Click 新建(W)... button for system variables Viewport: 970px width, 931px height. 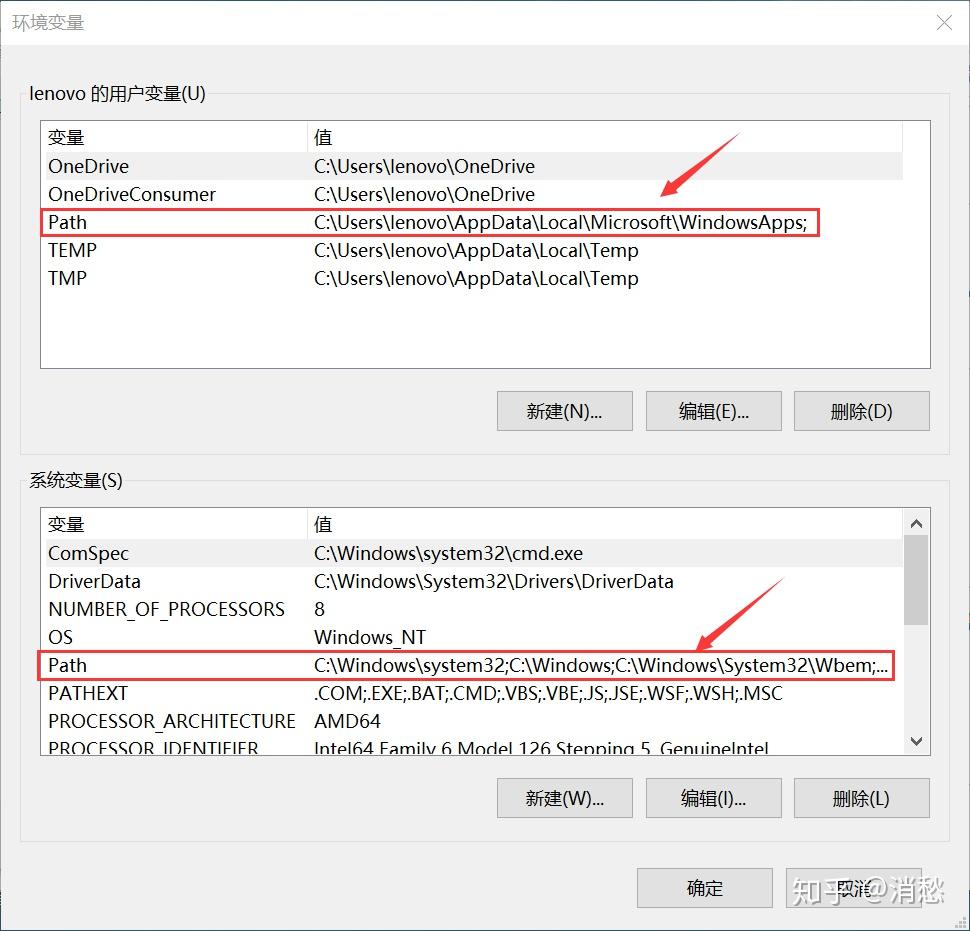click(564, 798)
